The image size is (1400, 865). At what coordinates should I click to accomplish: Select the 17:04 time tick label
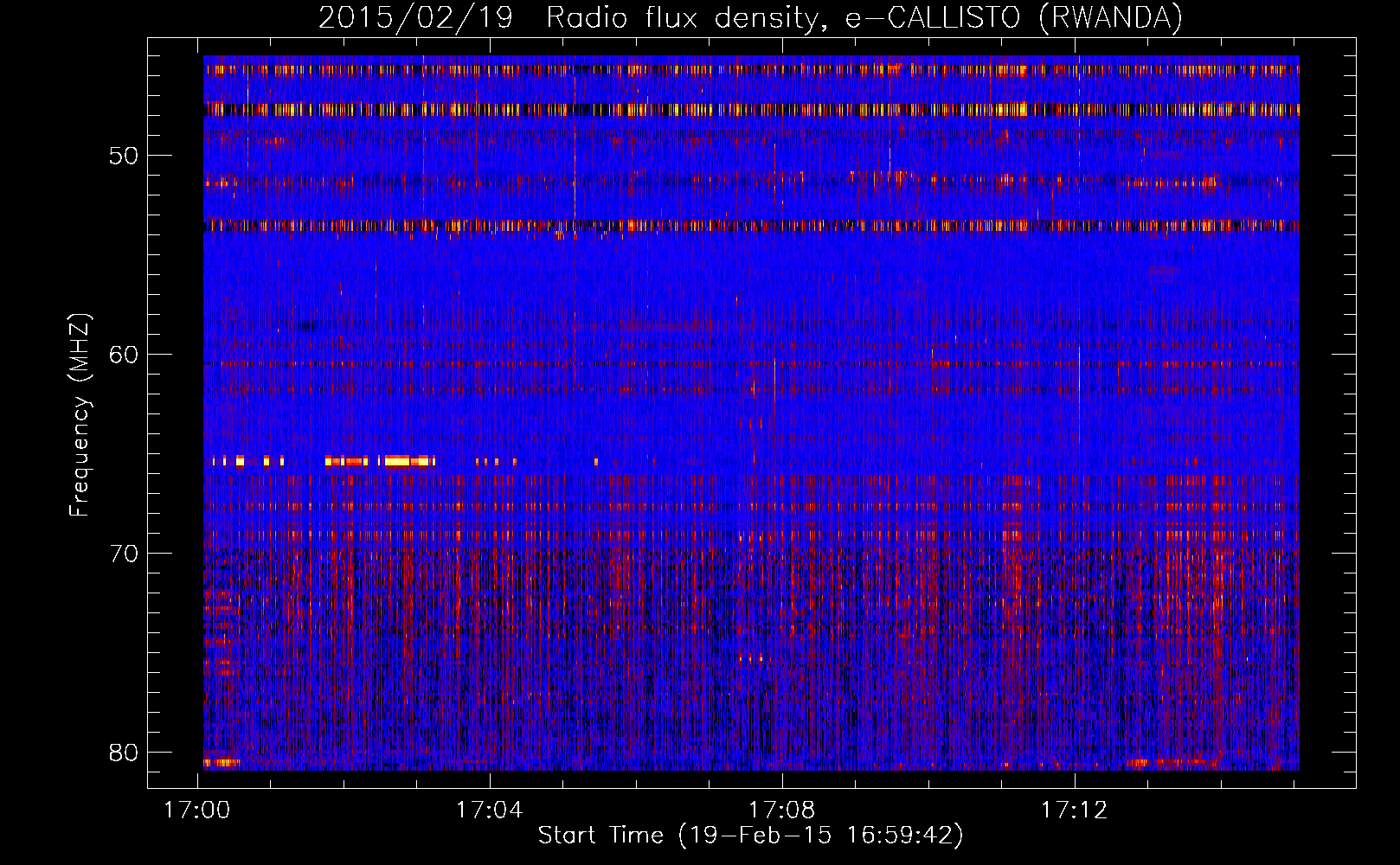490,810
